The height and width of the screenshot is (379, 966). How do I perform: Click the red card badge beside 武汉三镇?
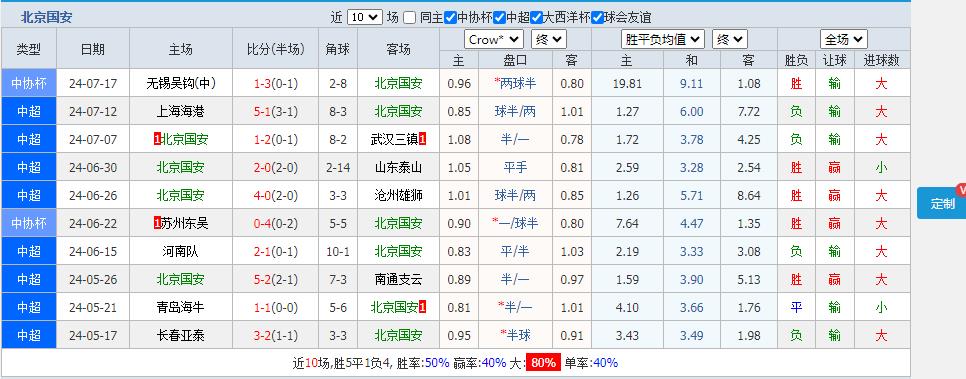[x=423, y=139]
